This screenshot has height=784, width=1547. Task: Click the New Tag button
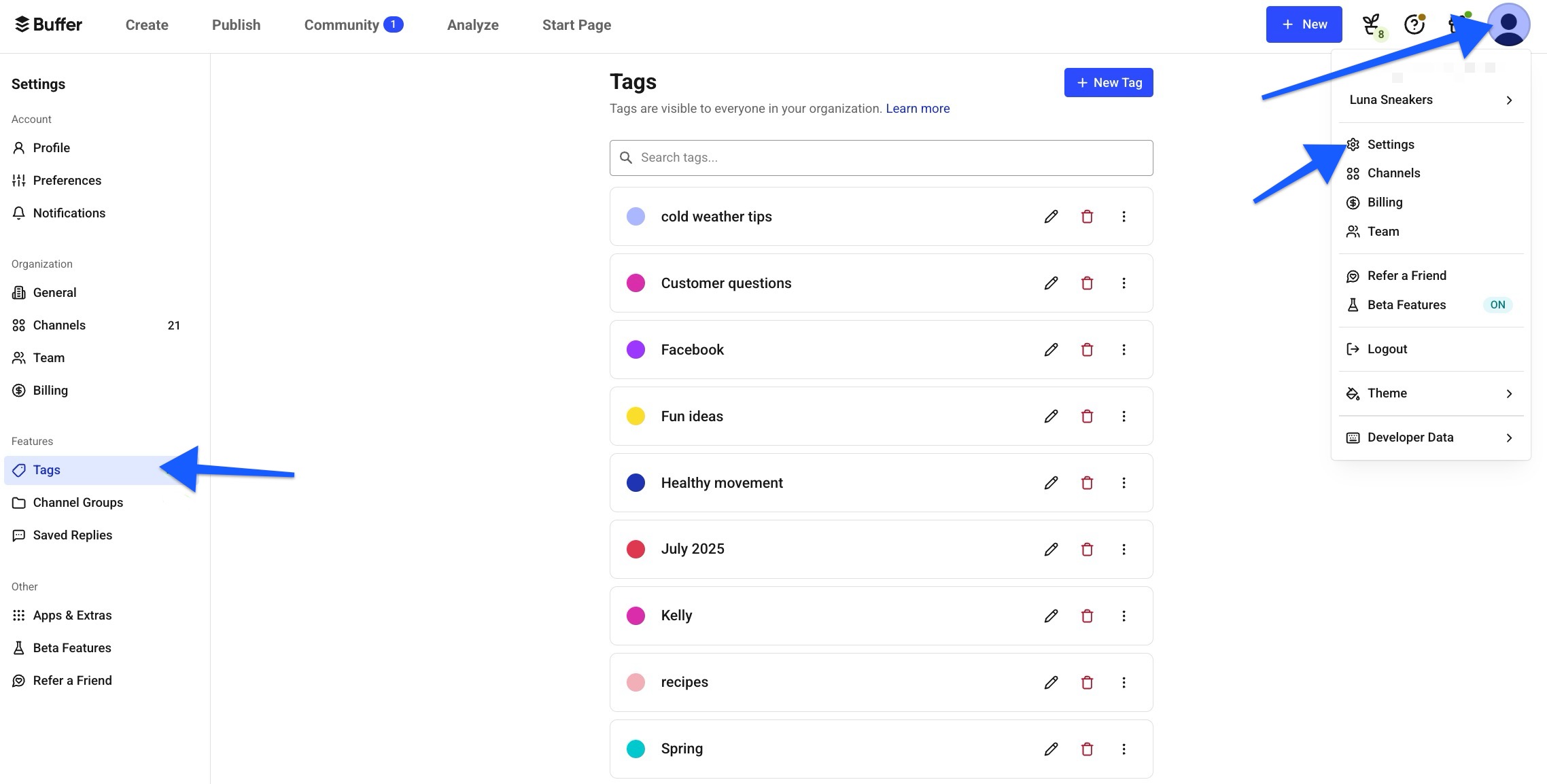point(1108,82)
